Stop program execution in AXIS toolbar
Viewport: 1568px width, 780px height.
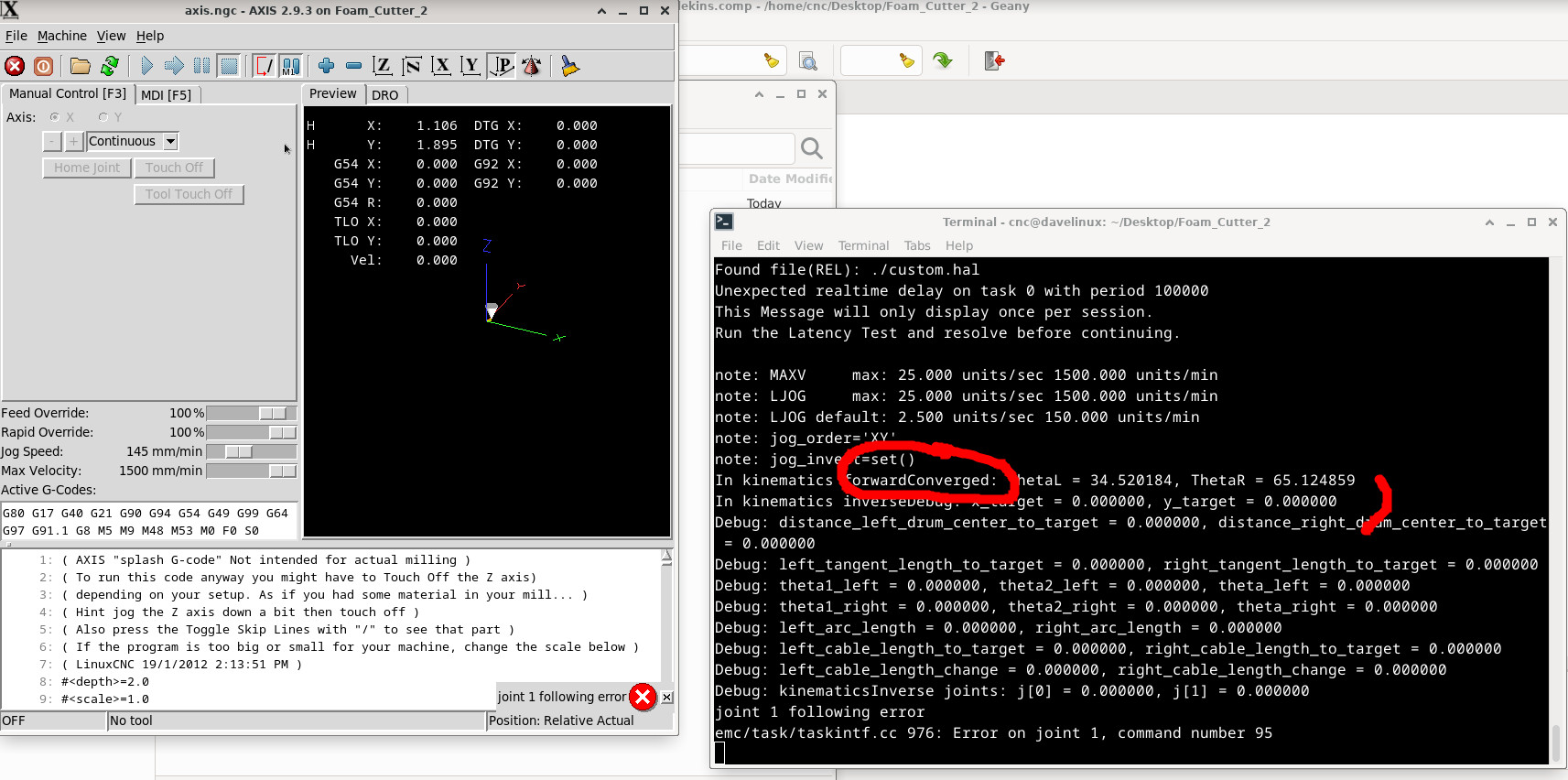(x=230, y=66)
